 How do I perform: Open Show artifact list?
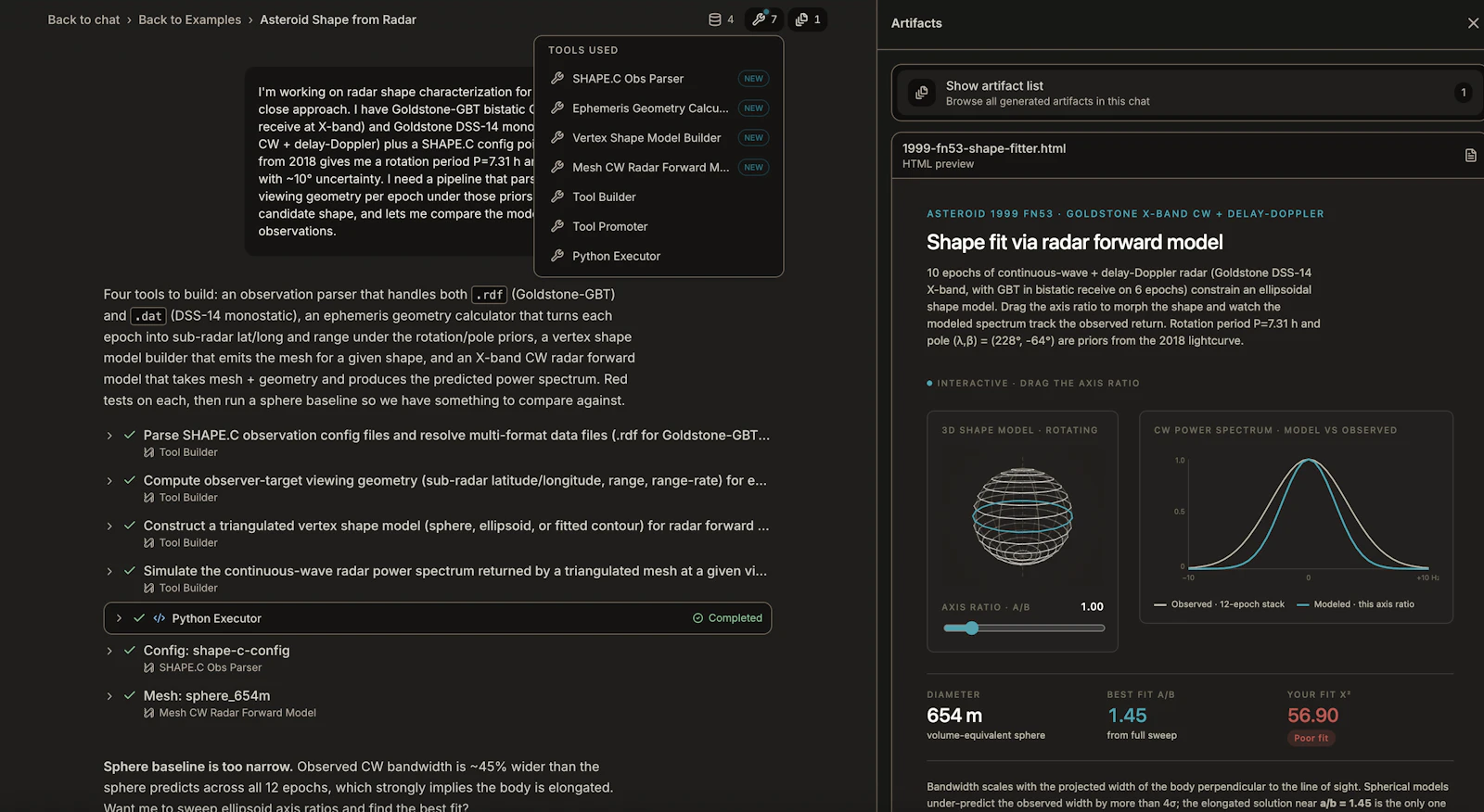click(1186, 93)
